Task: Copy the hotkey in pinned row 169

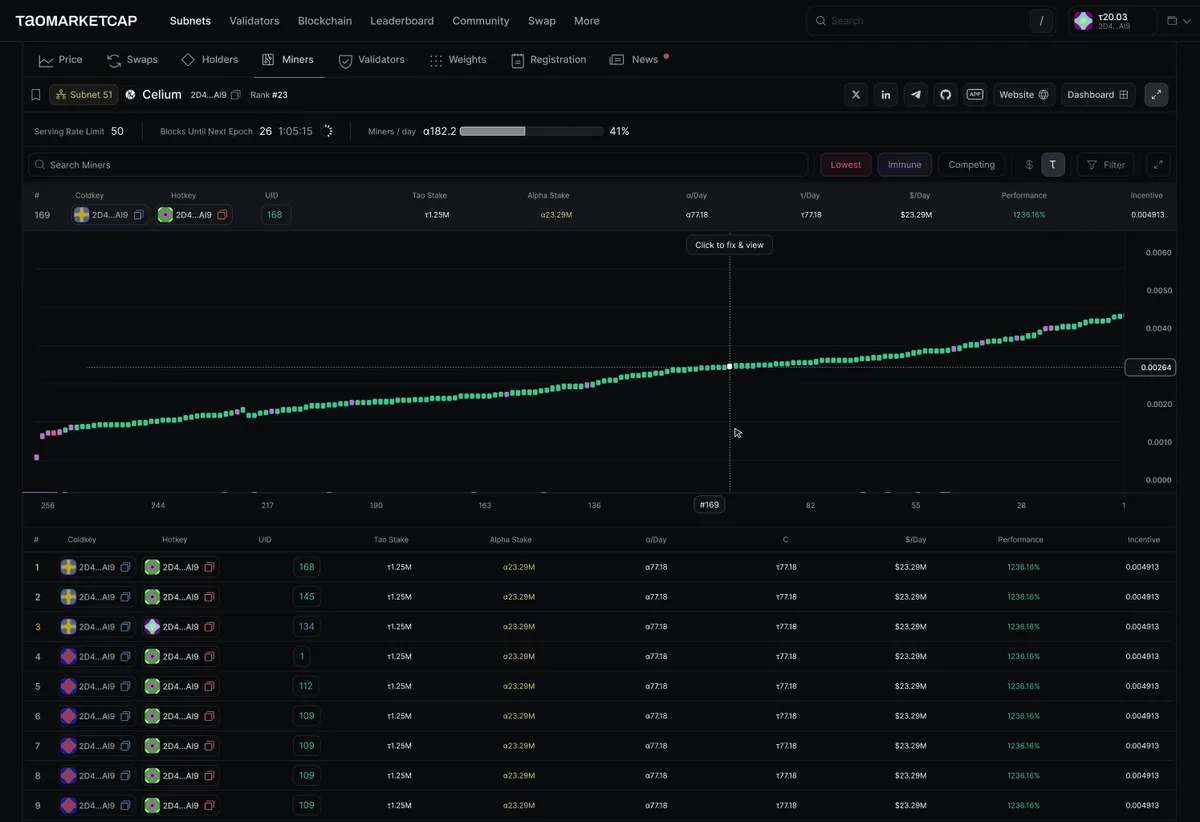Action: [223, 215]
